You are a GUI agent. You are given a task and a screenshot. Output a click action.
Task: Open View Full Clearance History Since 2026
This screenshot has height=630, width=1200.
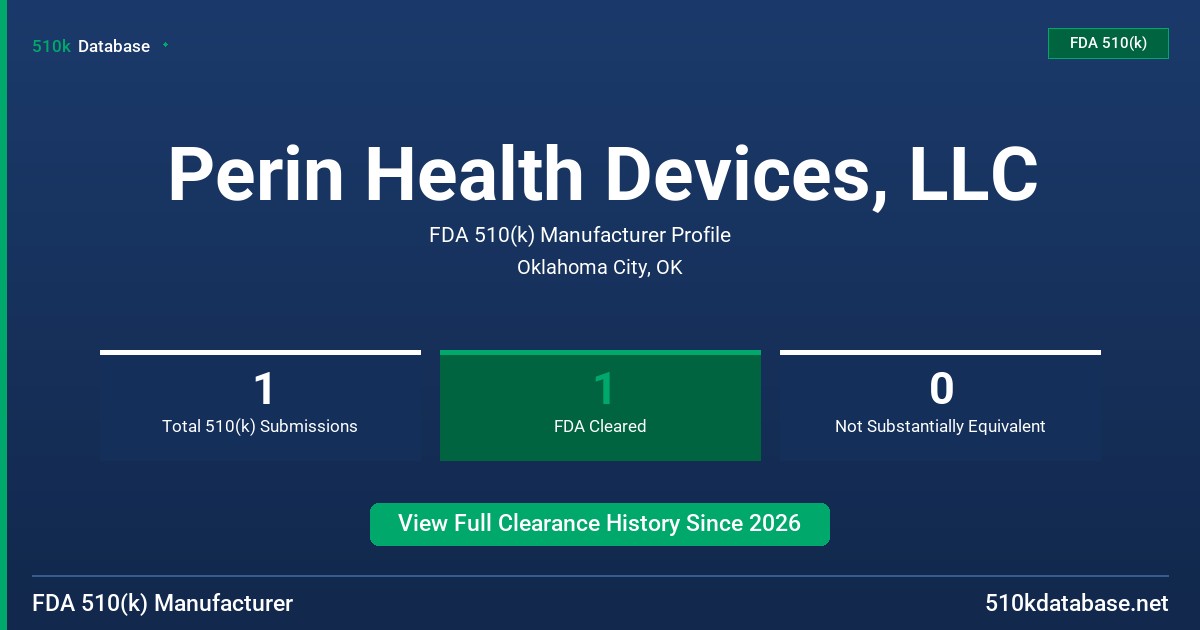600,524
